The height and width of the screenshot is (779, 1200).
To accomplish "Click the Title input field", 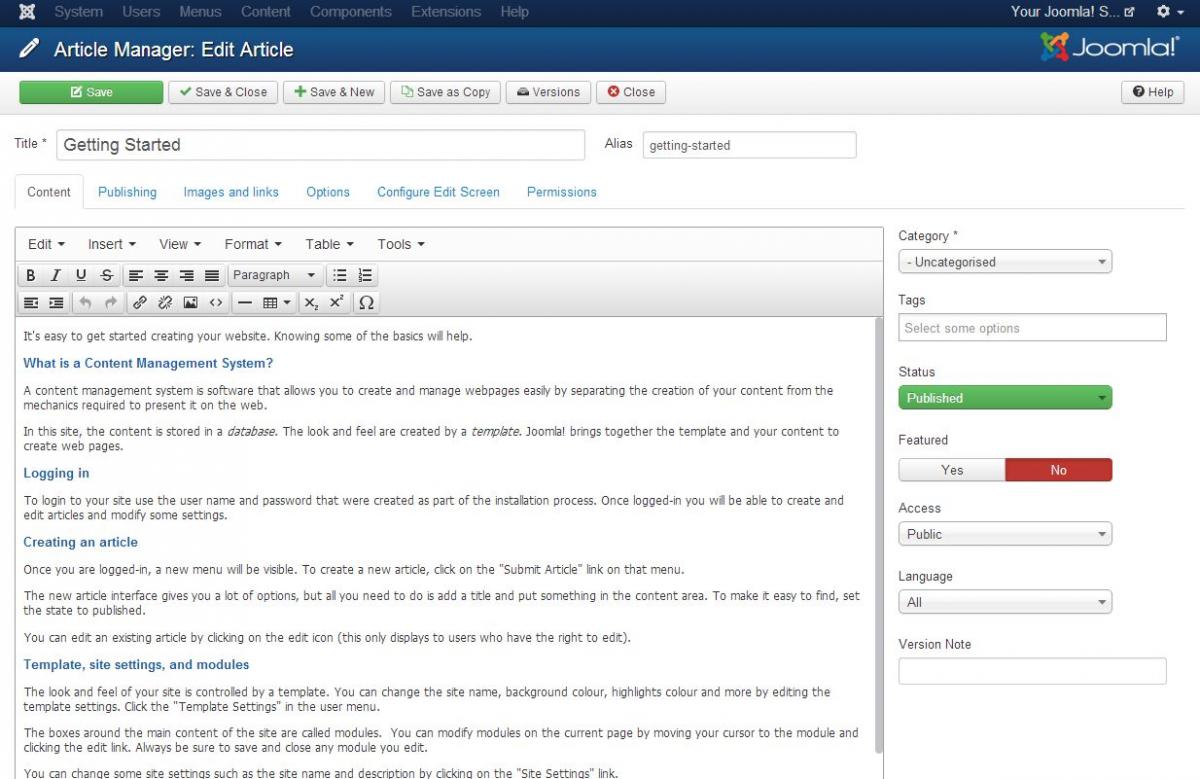I will point(320,145).
